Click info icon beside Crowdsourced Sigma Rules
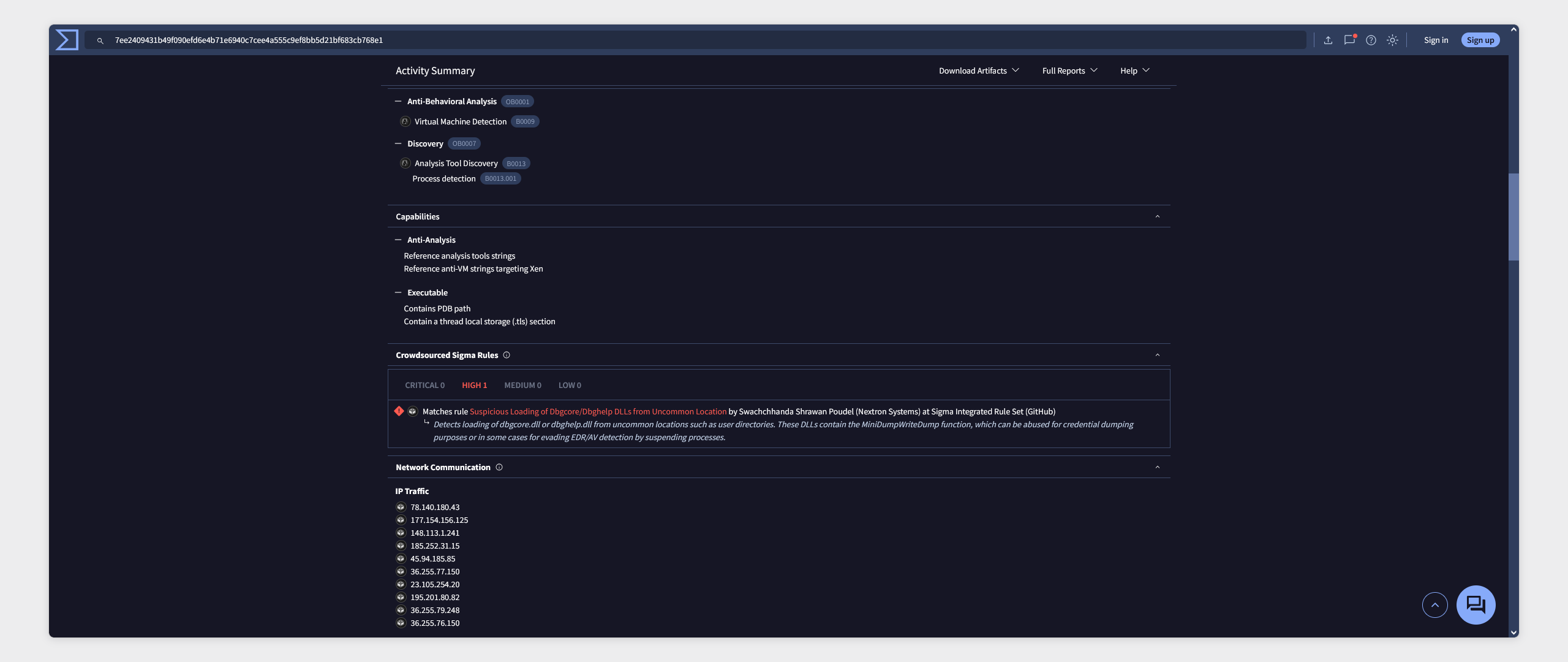1568x662 pixels. (x=507, y=356)
